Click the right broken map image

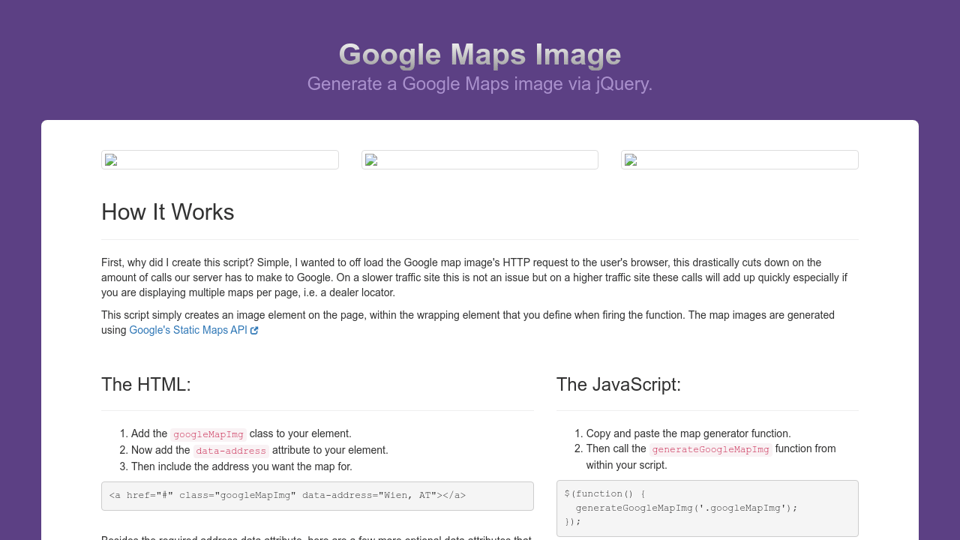pos(739,160)
